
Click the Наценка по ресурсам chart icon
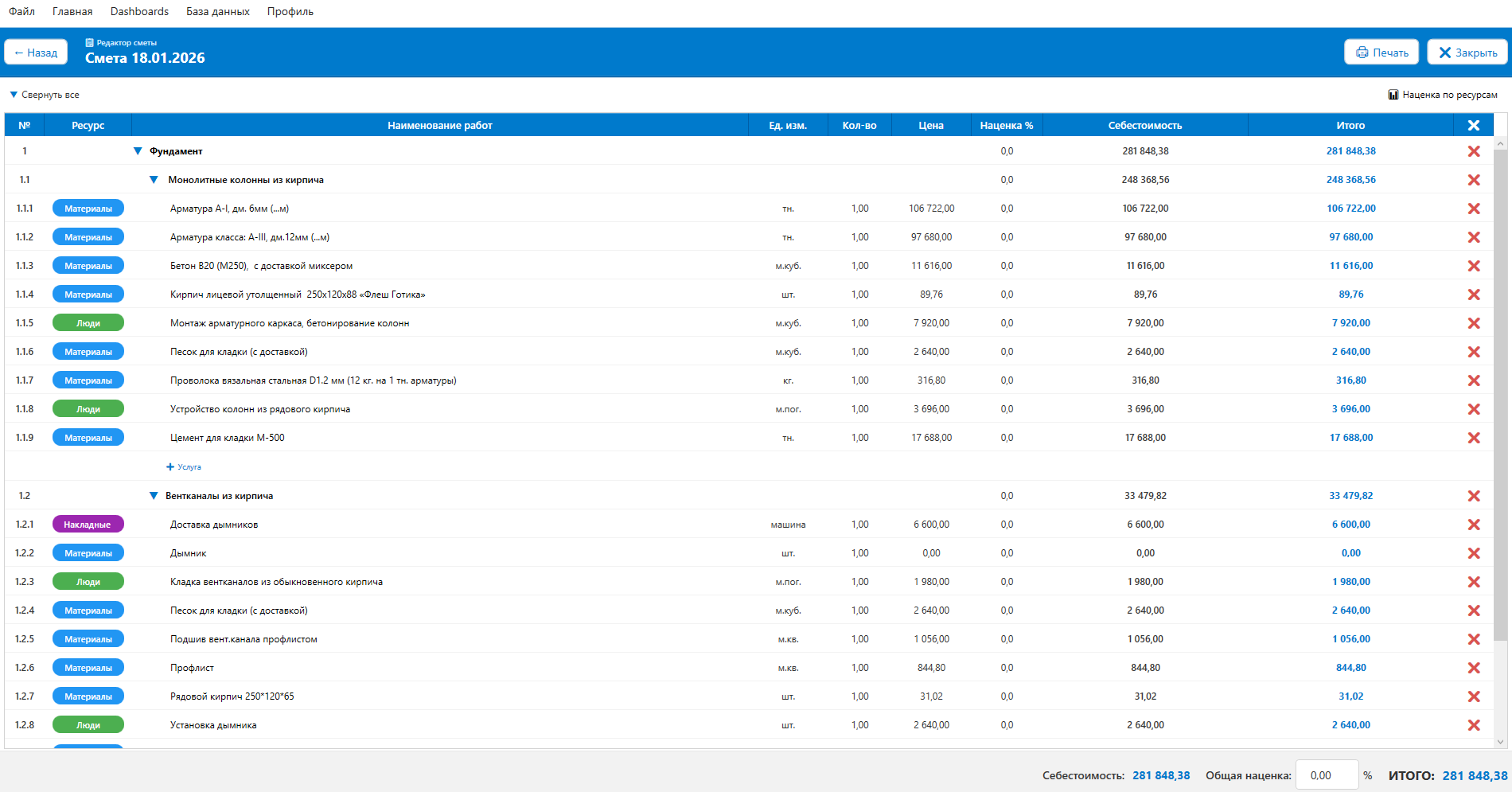pos(1393,95)
